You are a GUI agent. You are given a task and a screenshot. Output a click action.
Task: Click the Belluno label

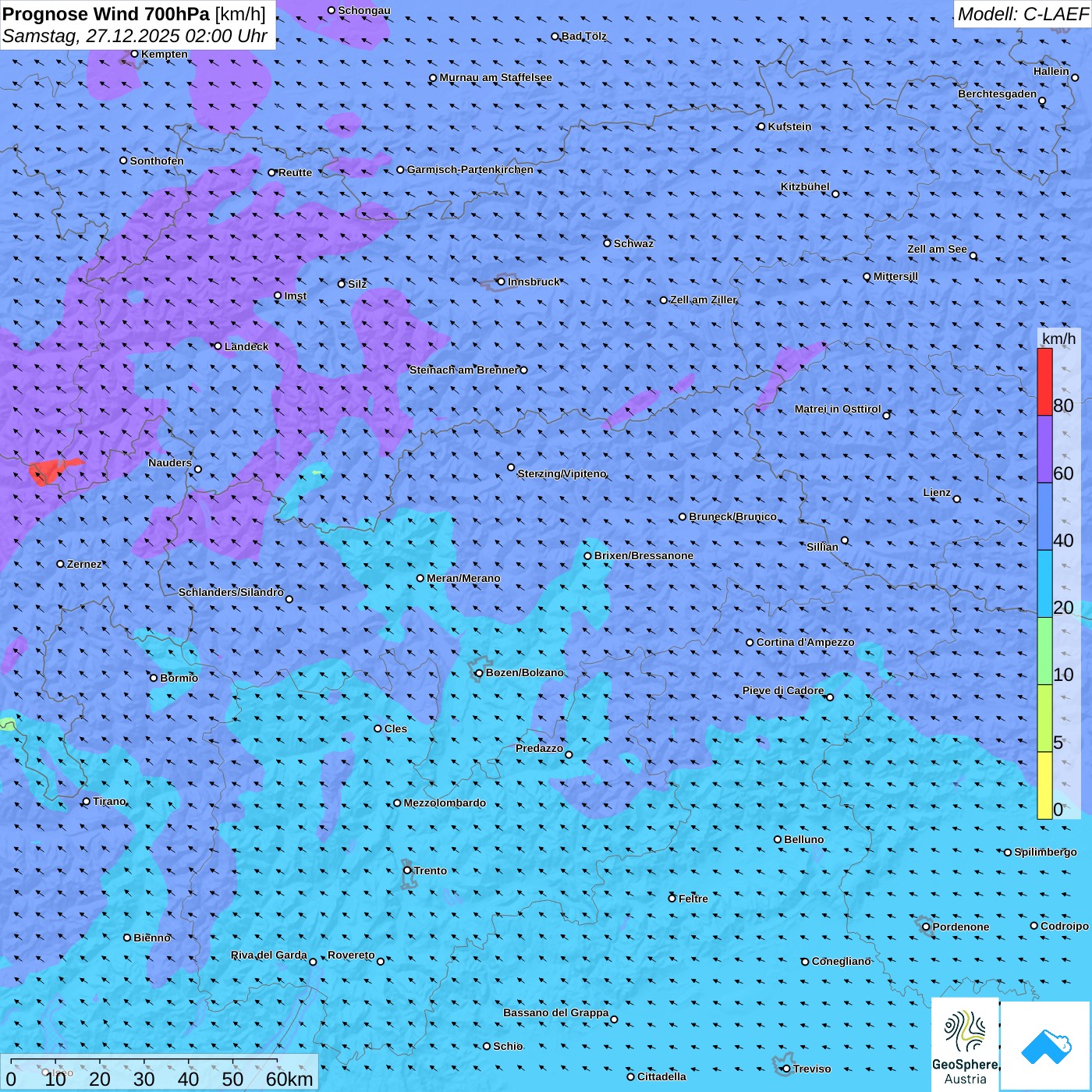click(x=803, y=839)
